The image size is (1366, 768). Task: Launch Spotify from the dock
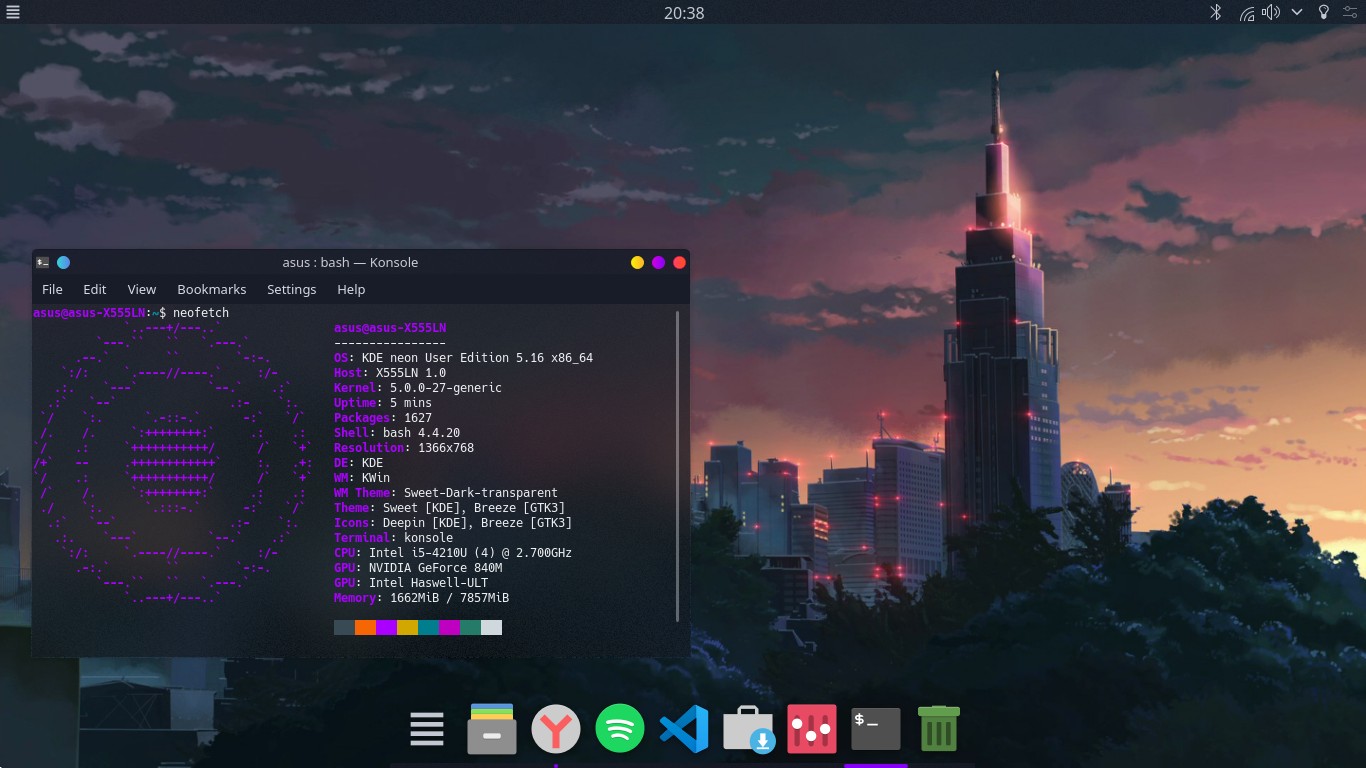(x=620, y=728)
